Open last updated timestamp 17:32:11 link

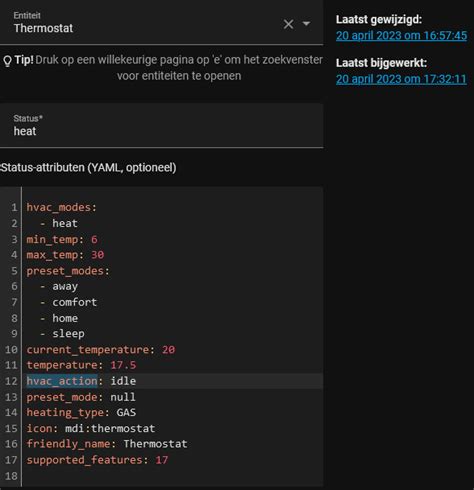[x=401, y=79]
